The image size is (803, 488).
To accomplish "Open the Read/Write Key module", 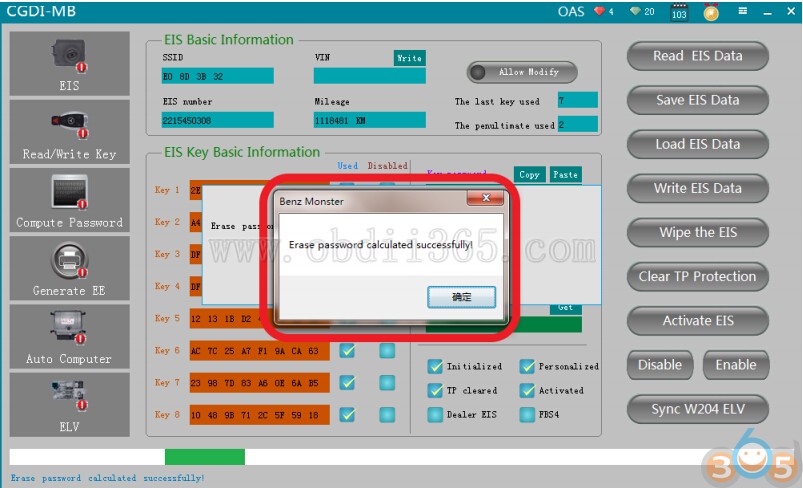I will click(x=69, y=132).
